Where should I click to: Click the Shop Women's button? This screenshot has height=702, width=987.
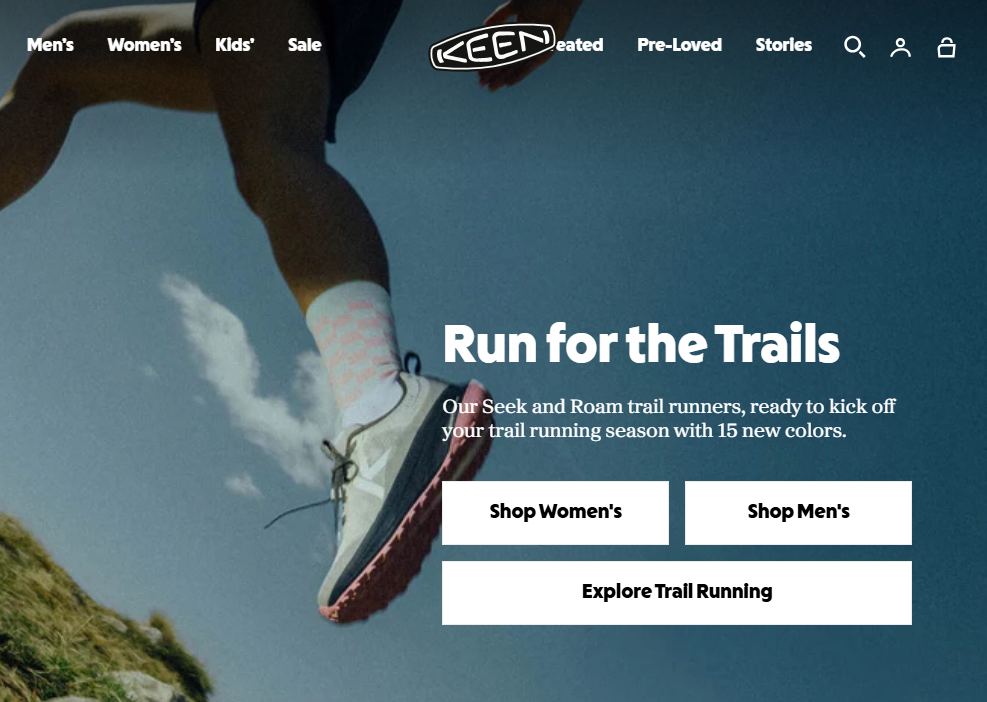[555, 512]
